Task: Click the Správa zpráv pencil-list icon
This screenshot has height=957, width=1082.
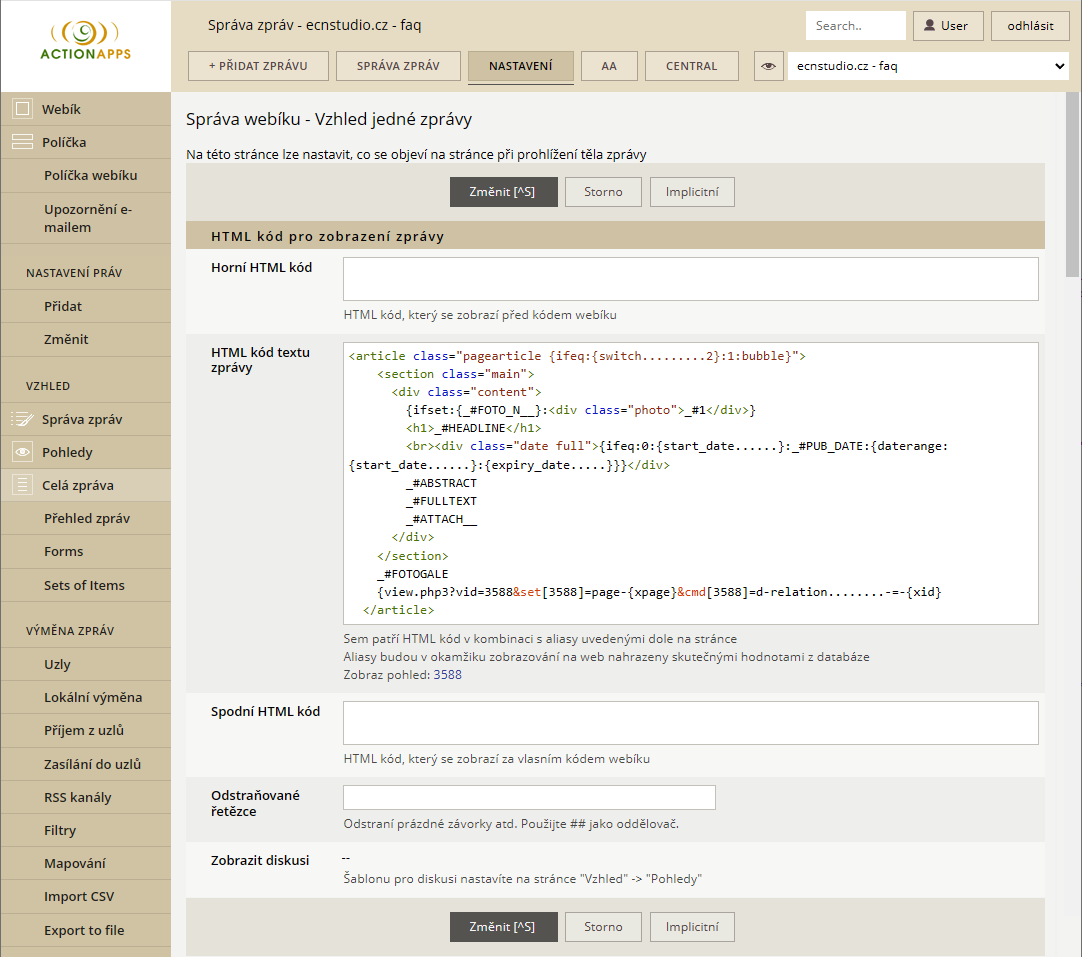Action: (x=22, y=420)
